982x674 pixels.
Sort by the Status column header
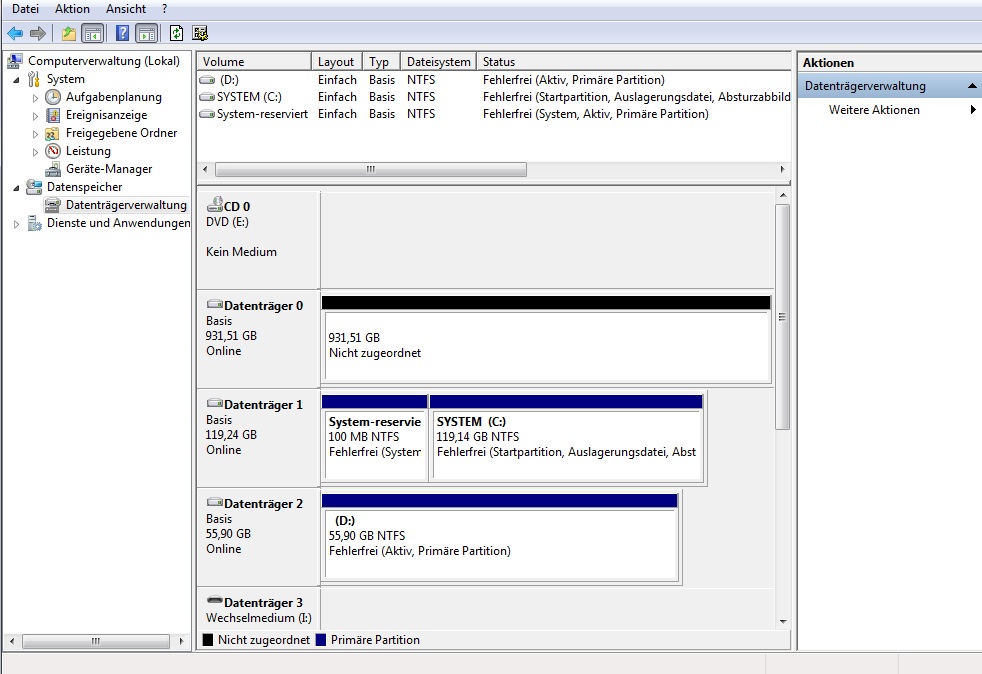(x=634, y=61)
